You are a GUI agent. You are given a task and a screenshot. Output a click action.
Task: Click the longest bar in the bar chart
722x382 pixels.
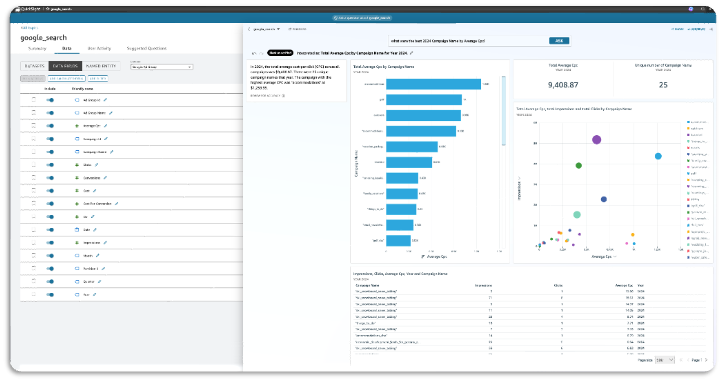[433, 84]
